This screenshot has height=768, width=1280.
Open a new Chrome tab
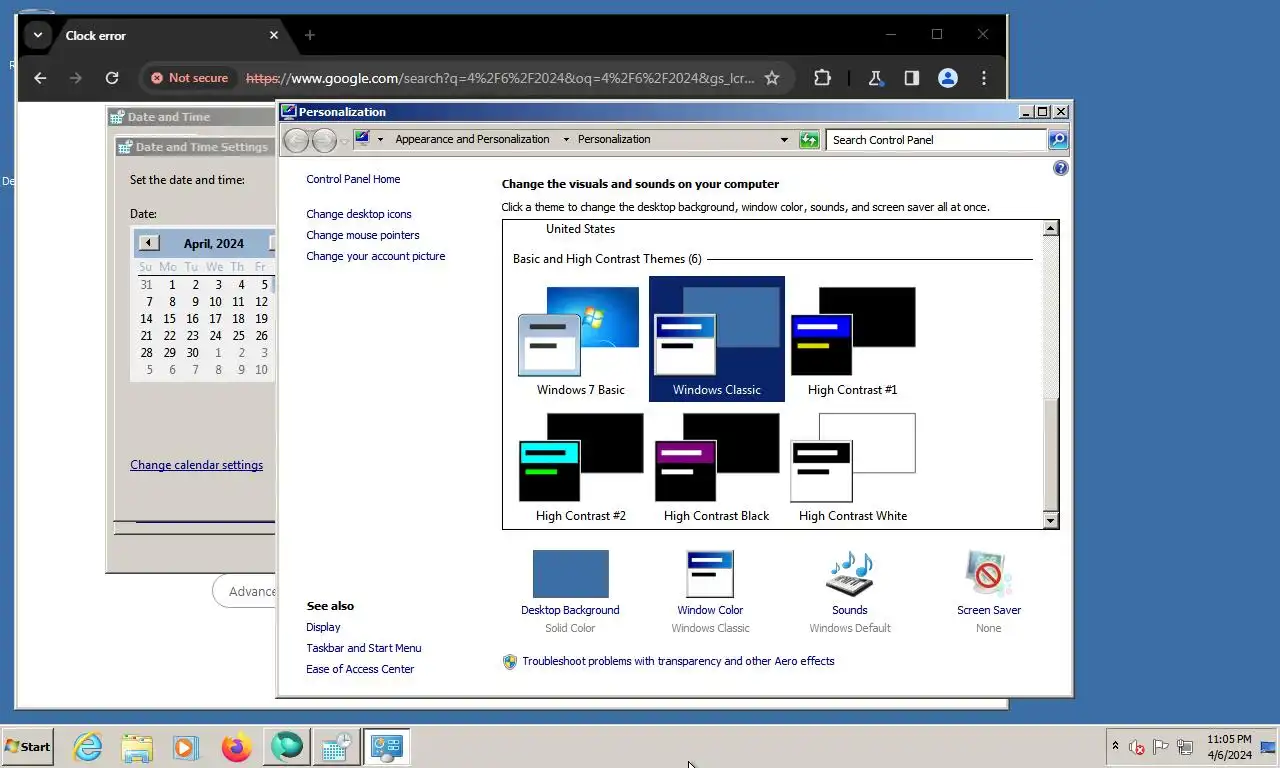click(310, 35)
